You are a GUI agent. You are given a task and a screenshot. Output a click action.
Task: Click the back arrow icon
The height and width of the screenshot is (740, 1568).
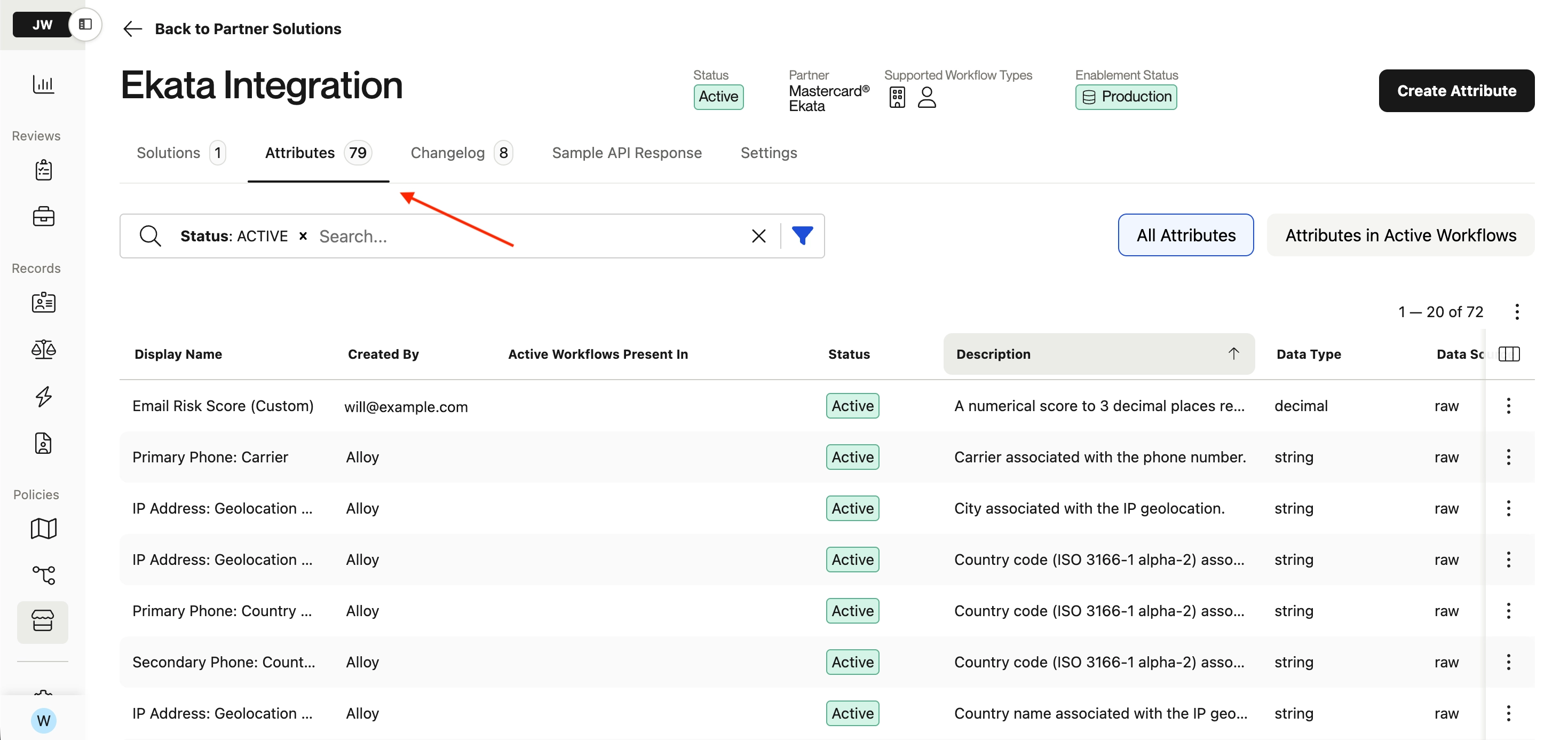point(132,29)
